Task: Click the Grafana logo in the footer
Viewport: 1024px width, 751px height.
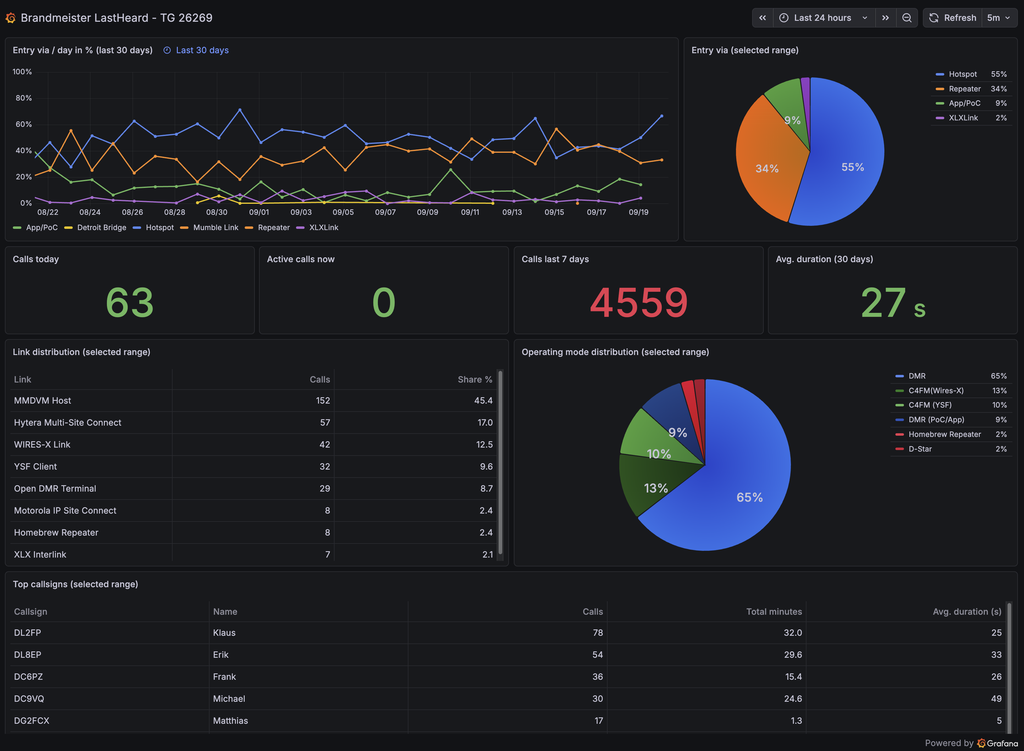Action: point(981,743)
